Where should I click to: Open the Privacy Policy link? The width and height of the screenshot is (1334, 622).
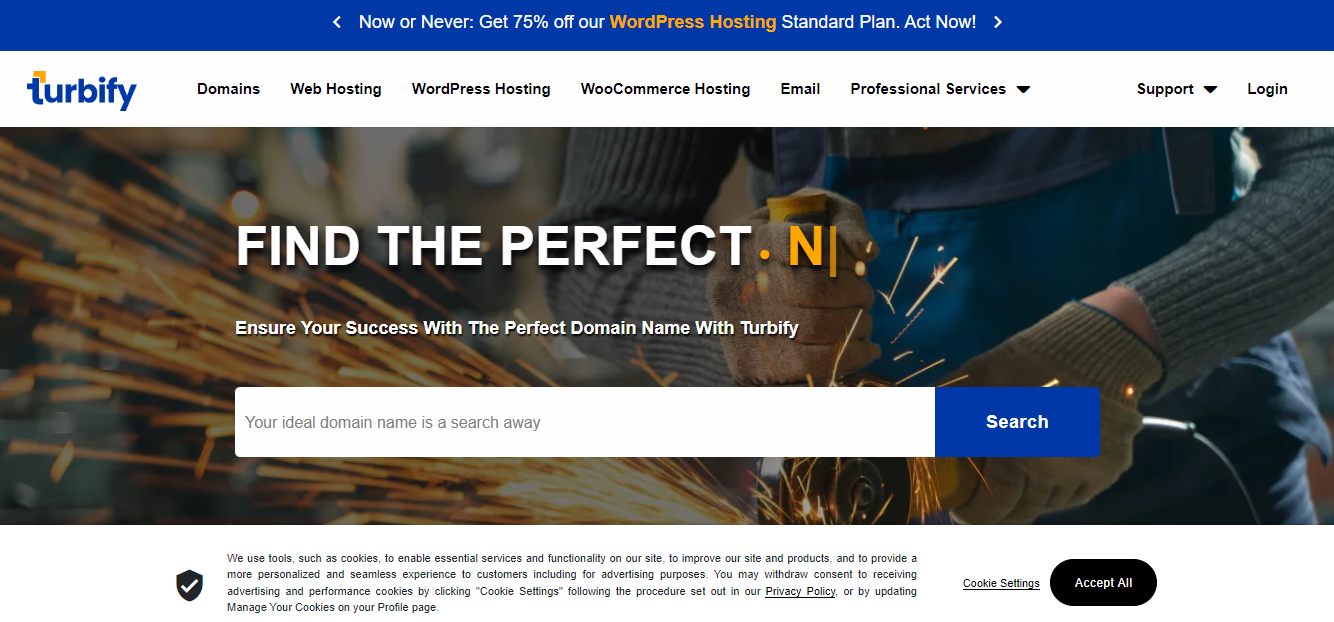pyautogui.click(x=800, y=591)
